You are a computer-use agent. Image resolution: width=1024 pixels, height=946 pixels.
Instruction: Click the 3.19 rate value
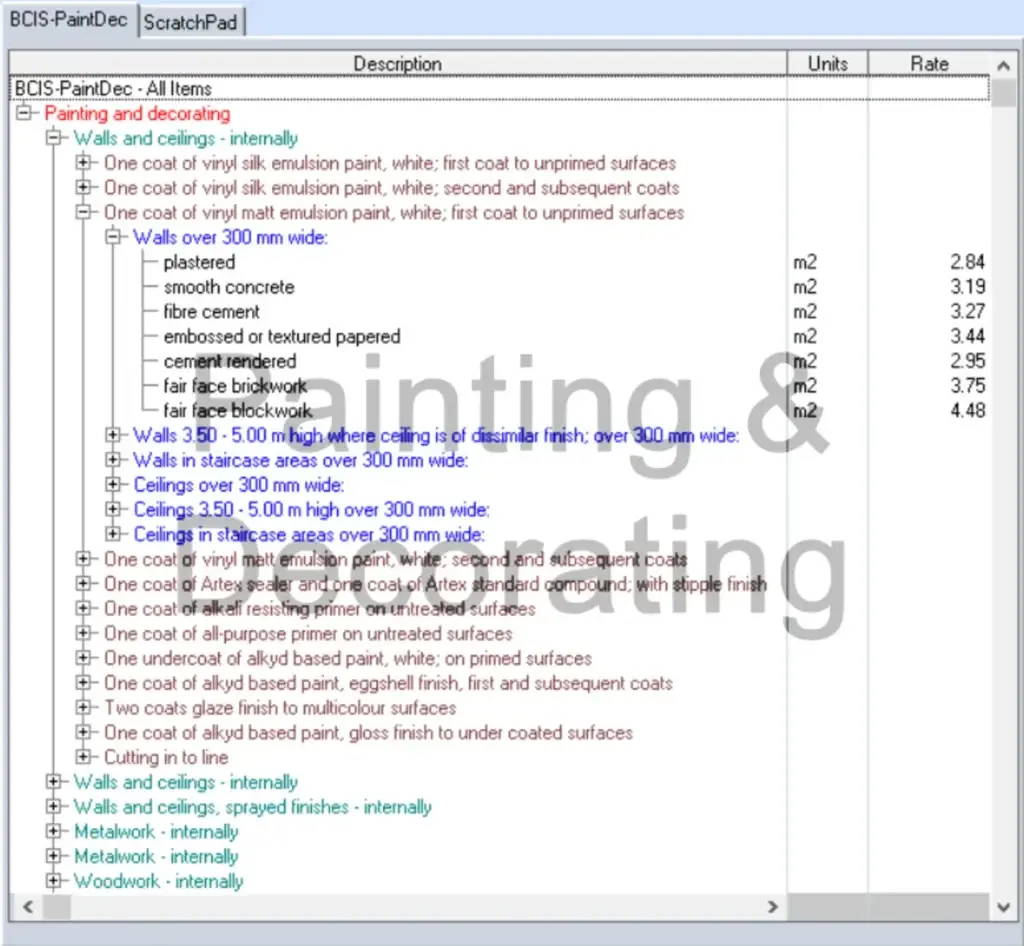click(x=967, y=287)
